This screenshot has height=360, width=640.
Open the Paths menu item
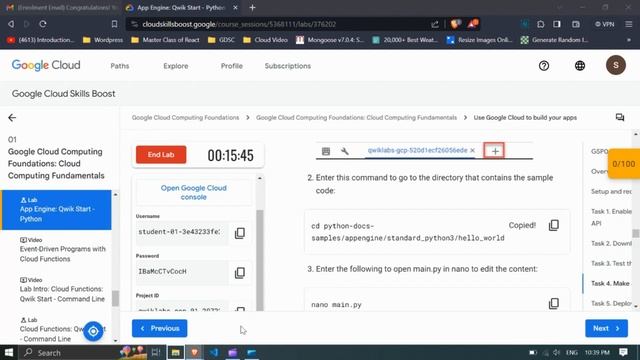[120, 66]
